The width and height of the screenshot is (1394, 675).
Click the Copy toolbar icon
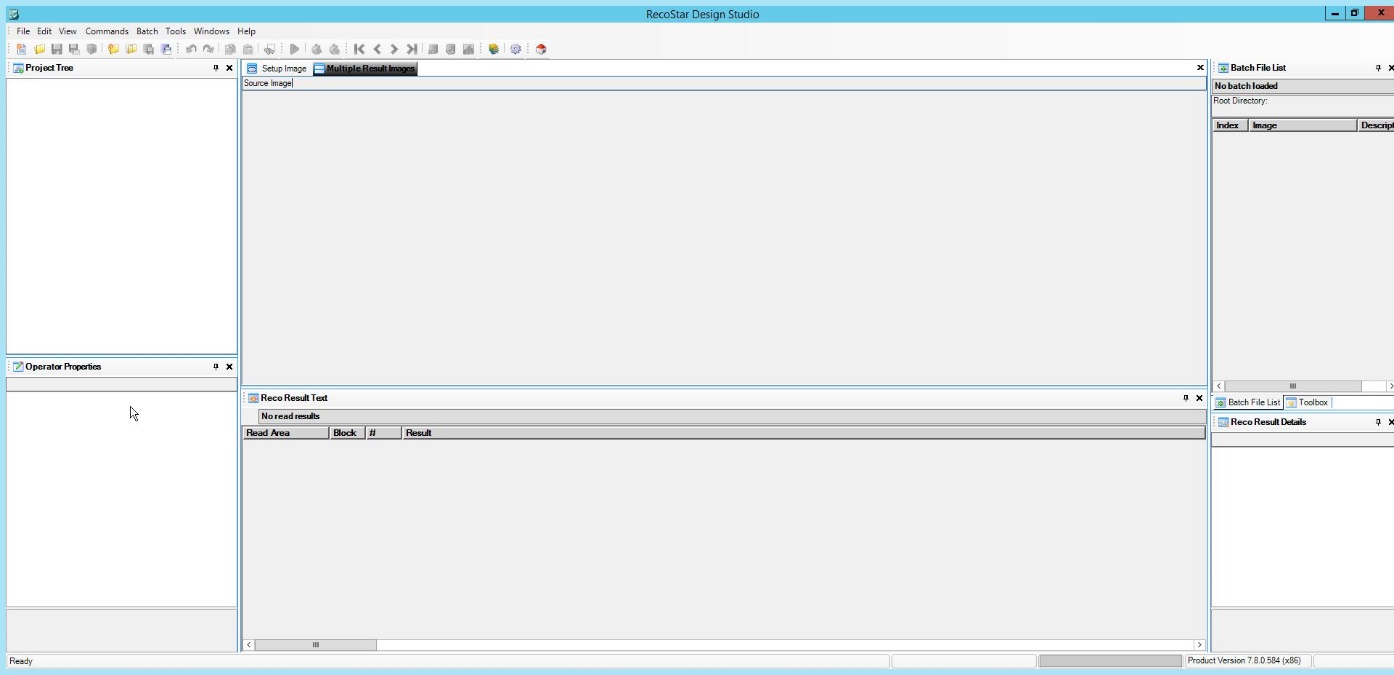(x=230, y=49)
